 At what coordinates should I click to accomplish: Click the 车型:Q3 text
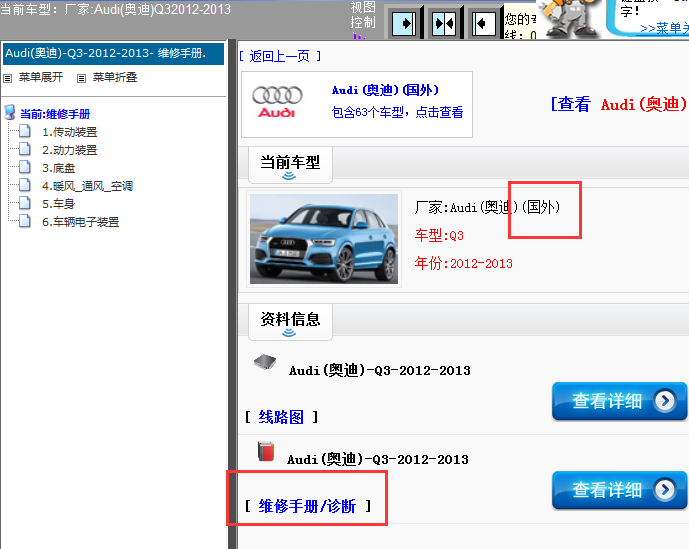click(439, 236)
